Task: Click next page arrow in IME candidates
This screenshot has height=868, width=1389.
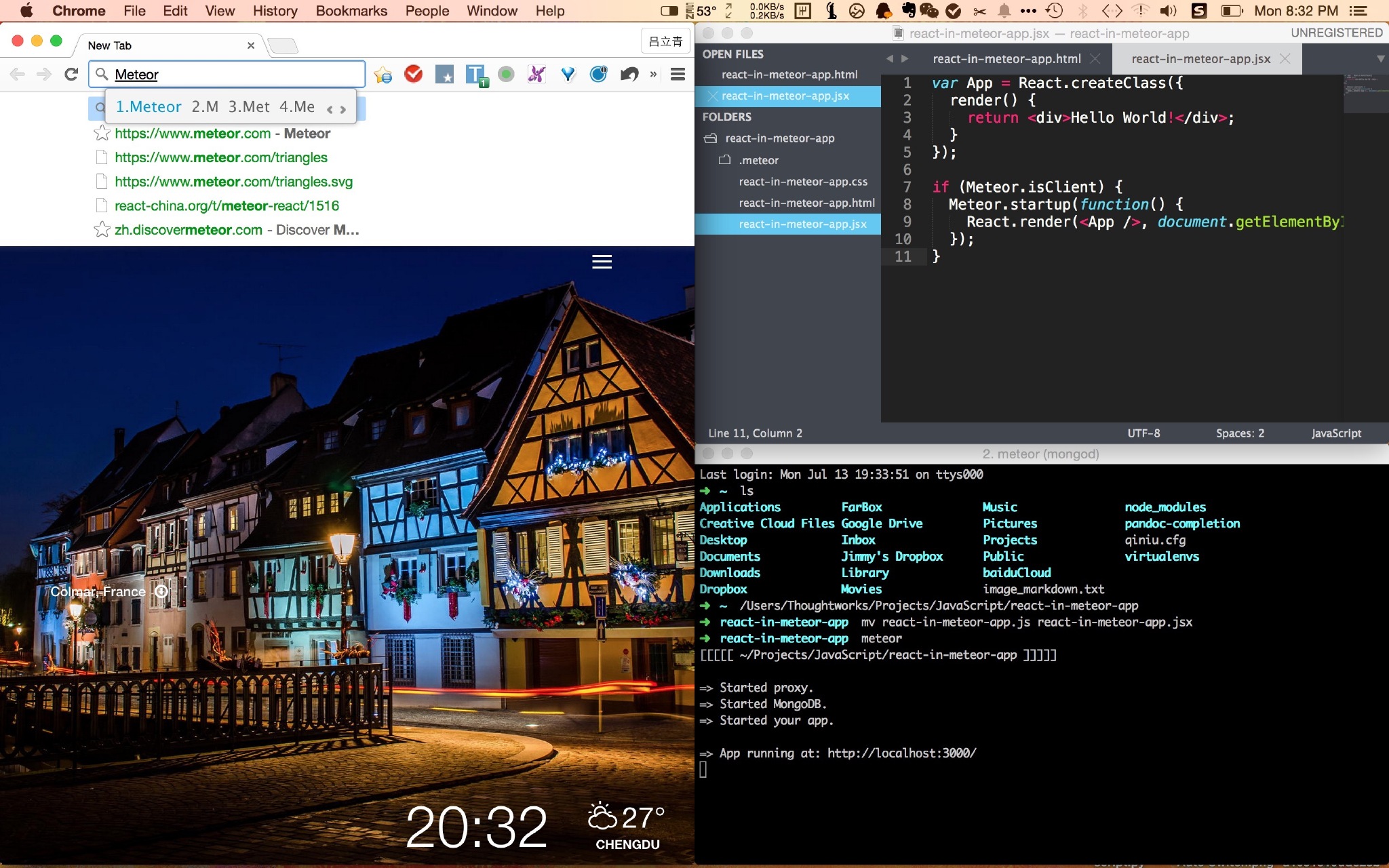Action: (343, 108)
